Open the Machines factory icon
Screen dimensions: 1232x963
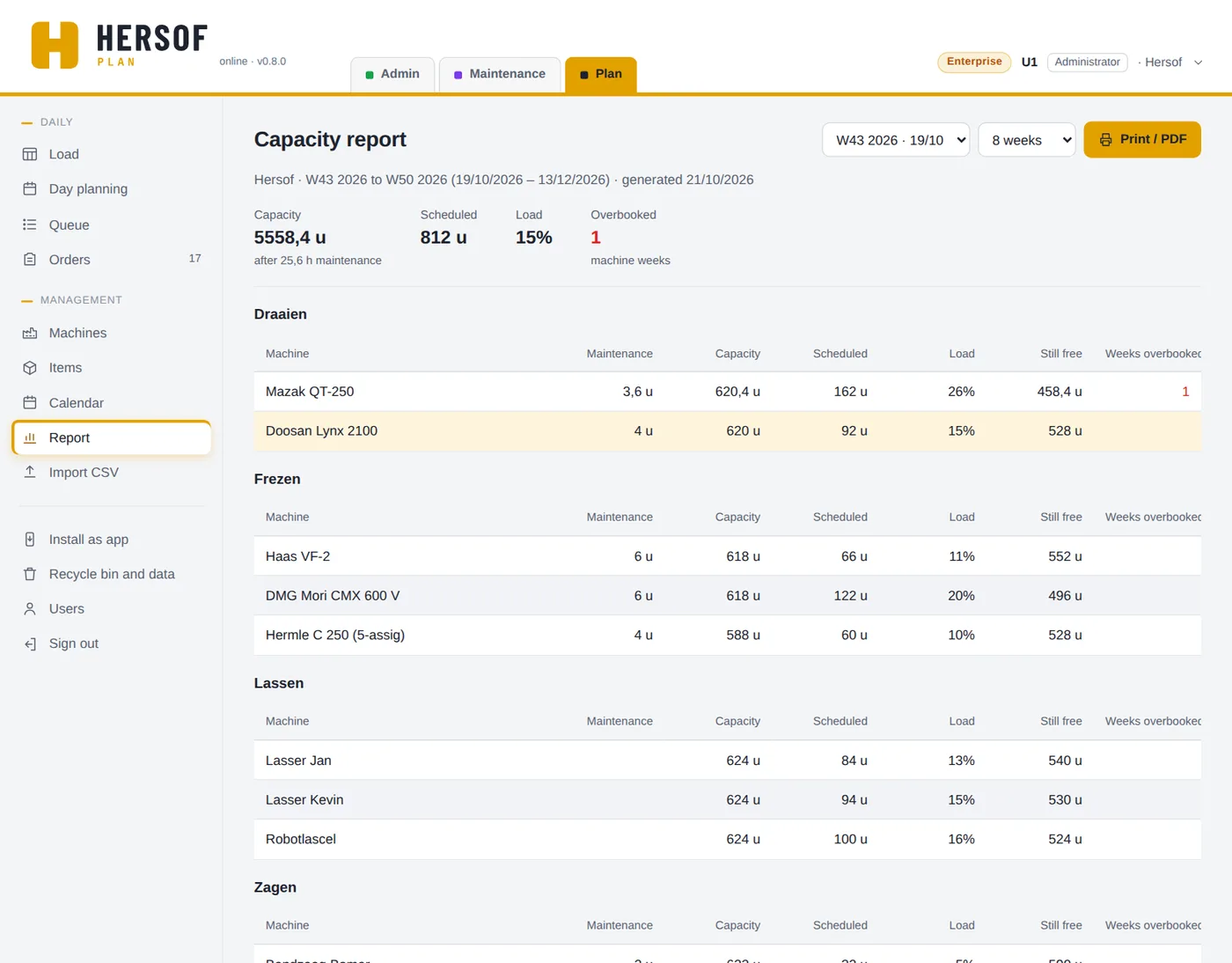pos(30,333)
